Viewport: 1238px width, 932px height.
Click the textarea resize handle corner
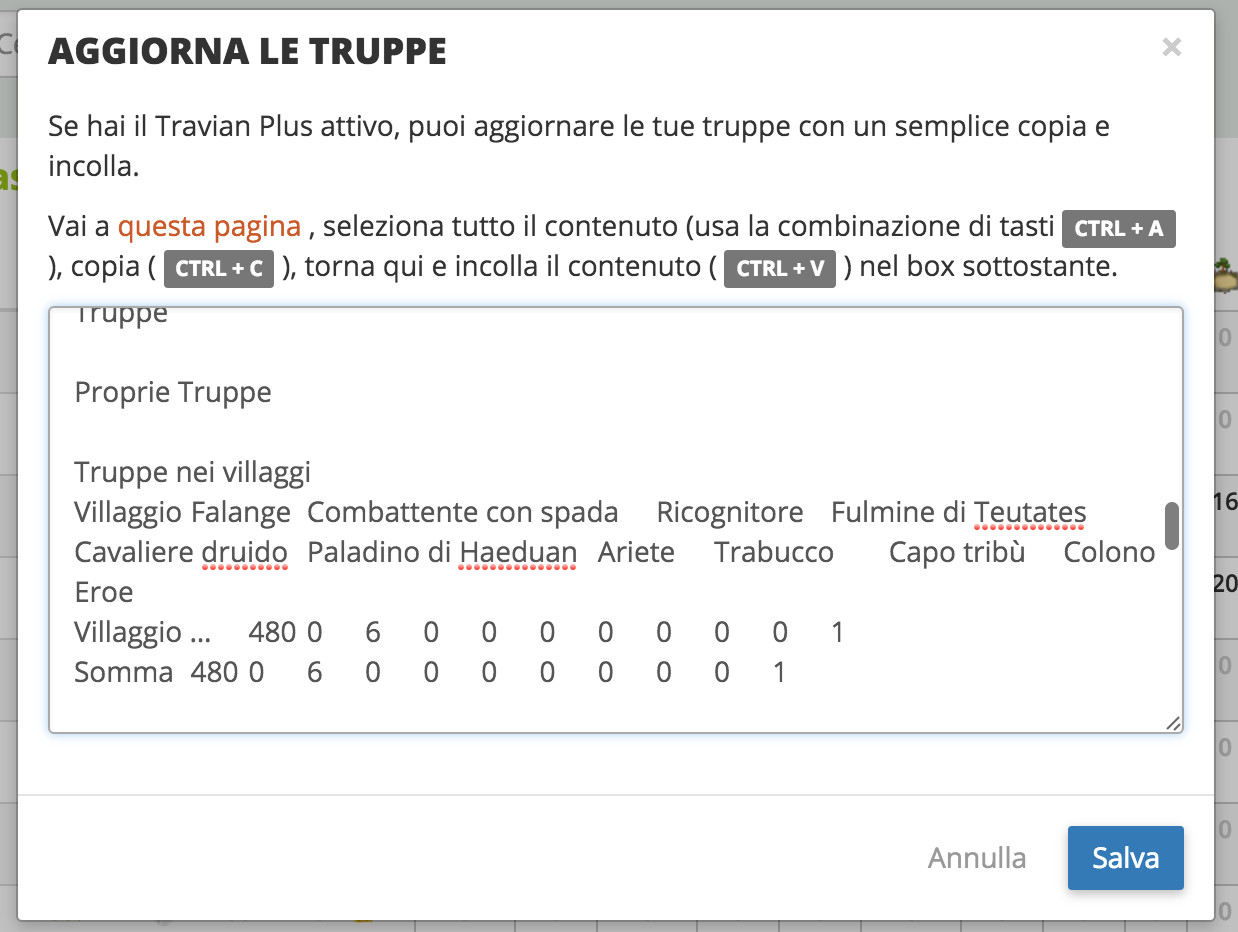pyautogui.click(x=1173, y=723)
